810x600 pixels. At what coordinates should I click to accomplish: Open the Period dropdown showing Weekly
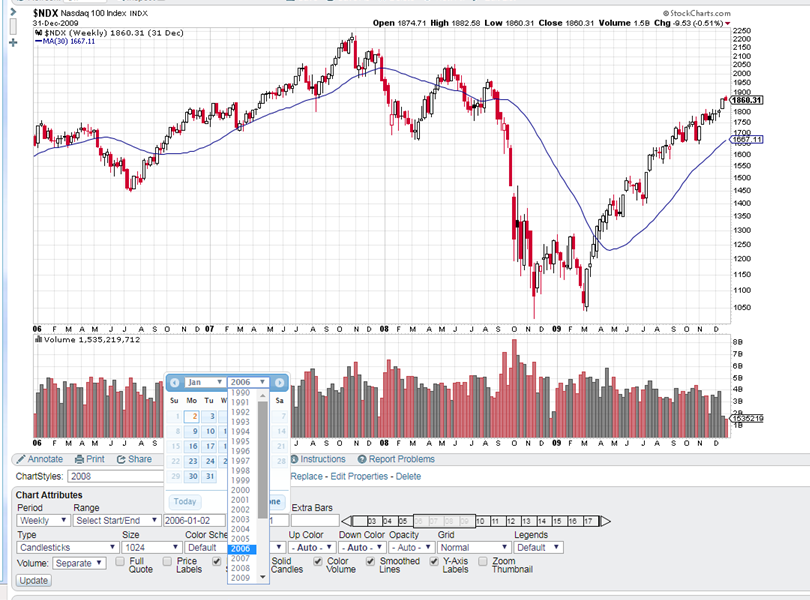[x=43, y=520]
